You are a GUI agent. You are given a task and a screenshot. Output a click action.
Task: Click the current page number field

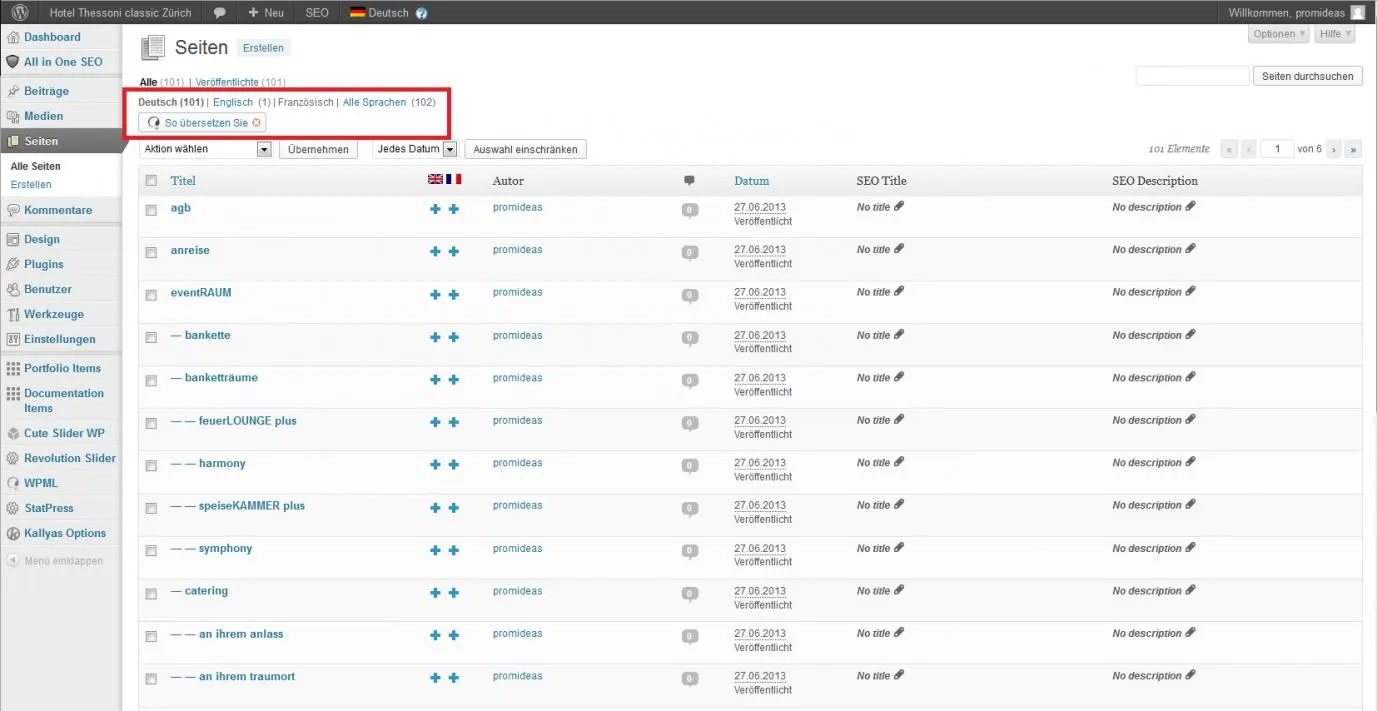[x=1277, y=149]
